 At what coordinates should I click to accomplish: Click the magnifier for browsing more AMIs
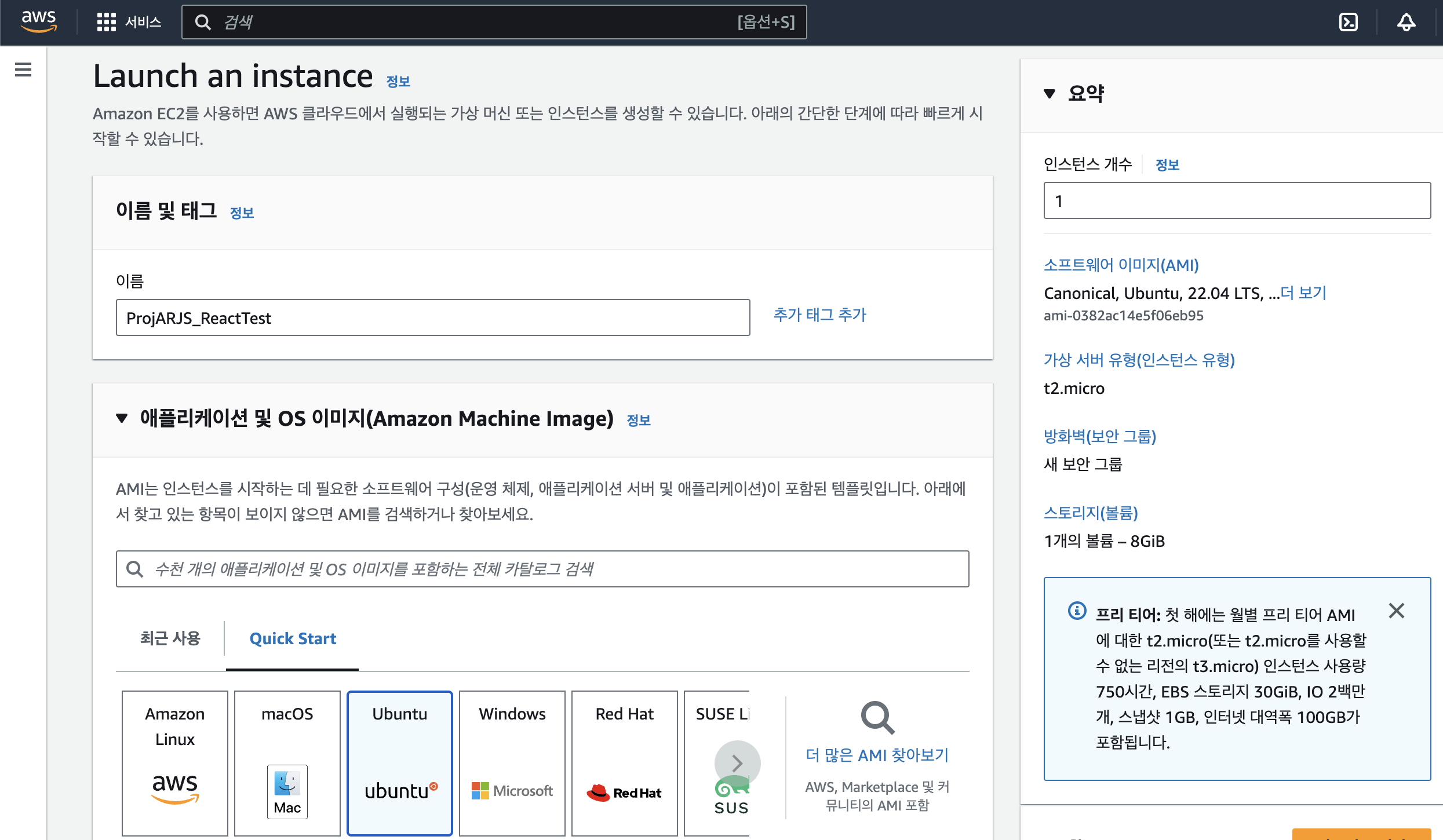pyautogui.click(x=877, y=718)
